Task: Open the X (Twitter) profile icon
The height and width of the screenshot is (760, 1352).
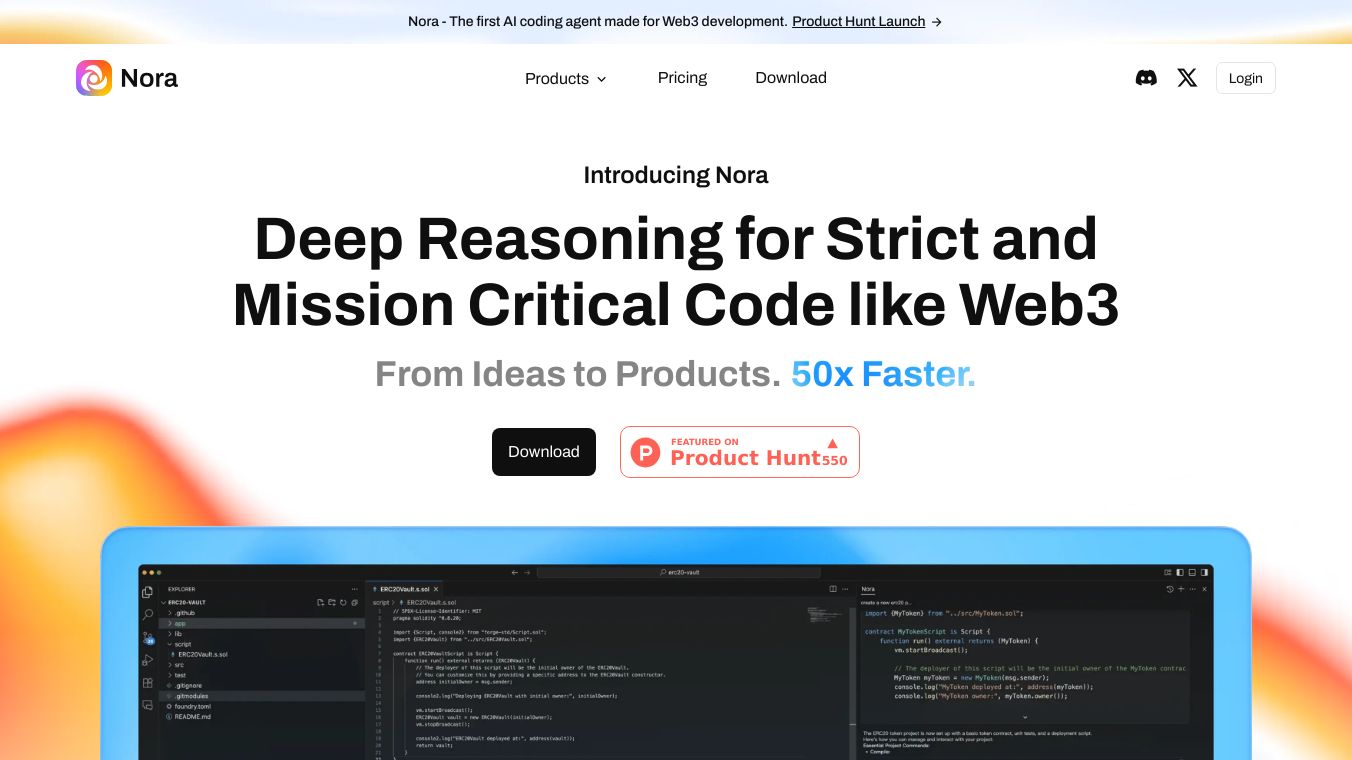Action: (1187, 78)
